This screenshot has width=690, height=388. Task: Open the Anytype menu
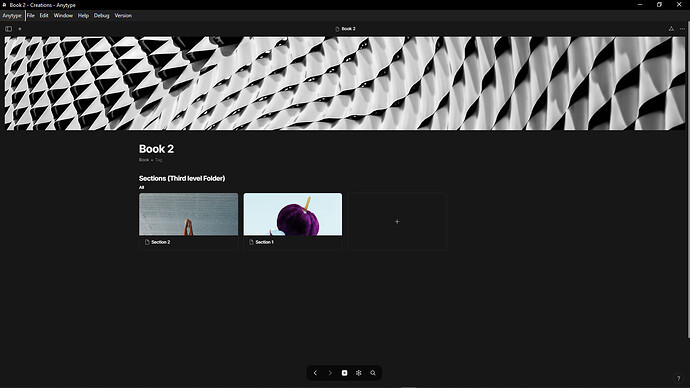click(x=12, y=15)
